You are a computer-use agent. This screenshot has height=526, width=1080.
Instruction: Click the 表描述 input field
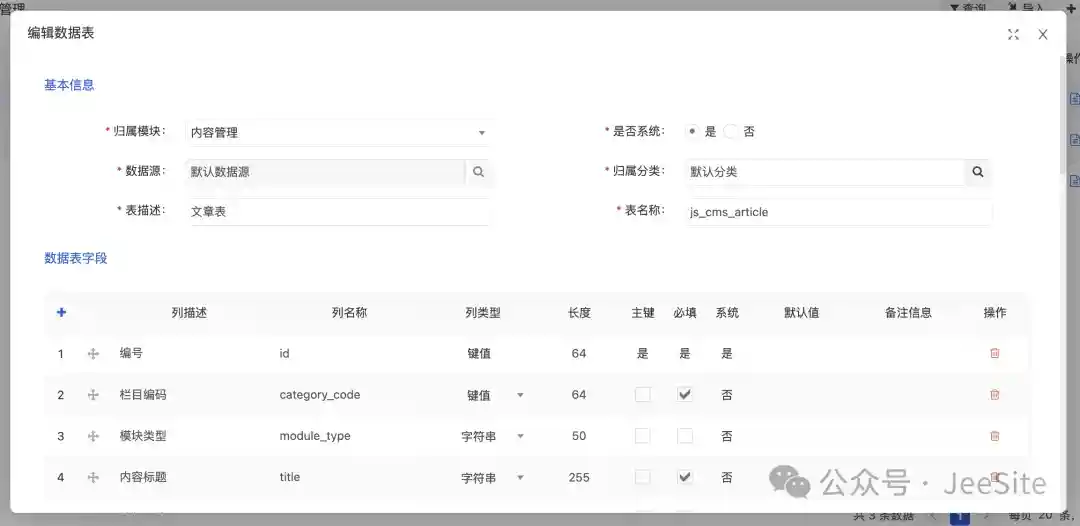tap(338, 212)
